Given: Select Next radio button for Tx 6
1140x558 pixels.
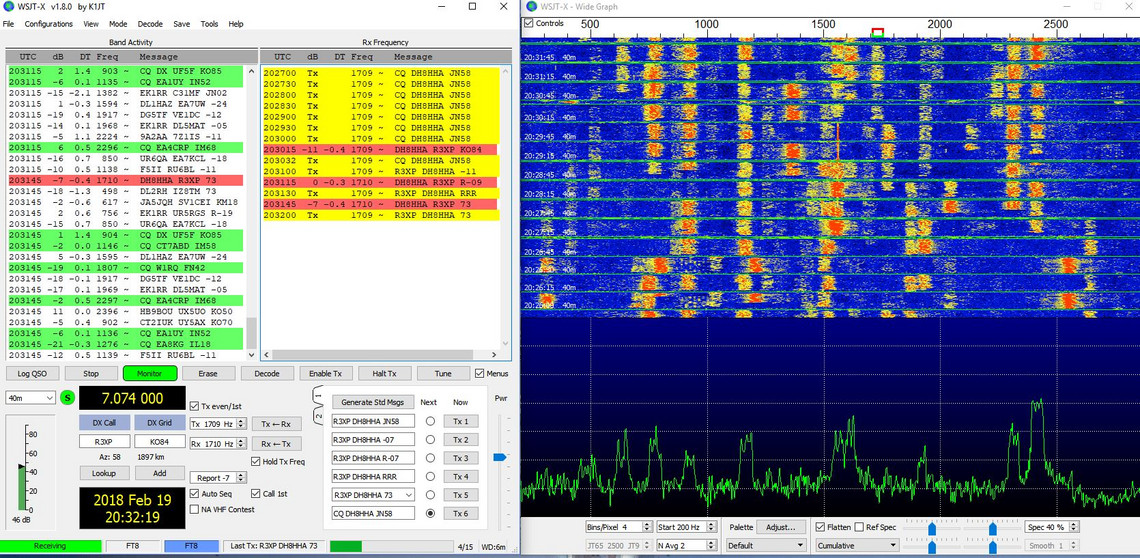Looking at the screenshot, I should coord(430,514).
